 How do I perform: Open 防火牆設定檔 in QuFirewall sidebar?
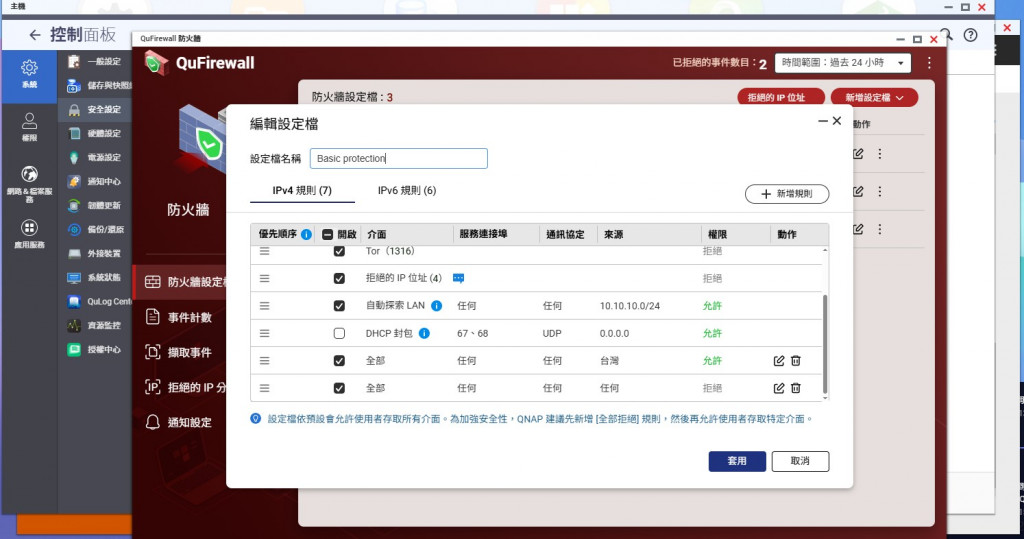(x=180, y=282)
